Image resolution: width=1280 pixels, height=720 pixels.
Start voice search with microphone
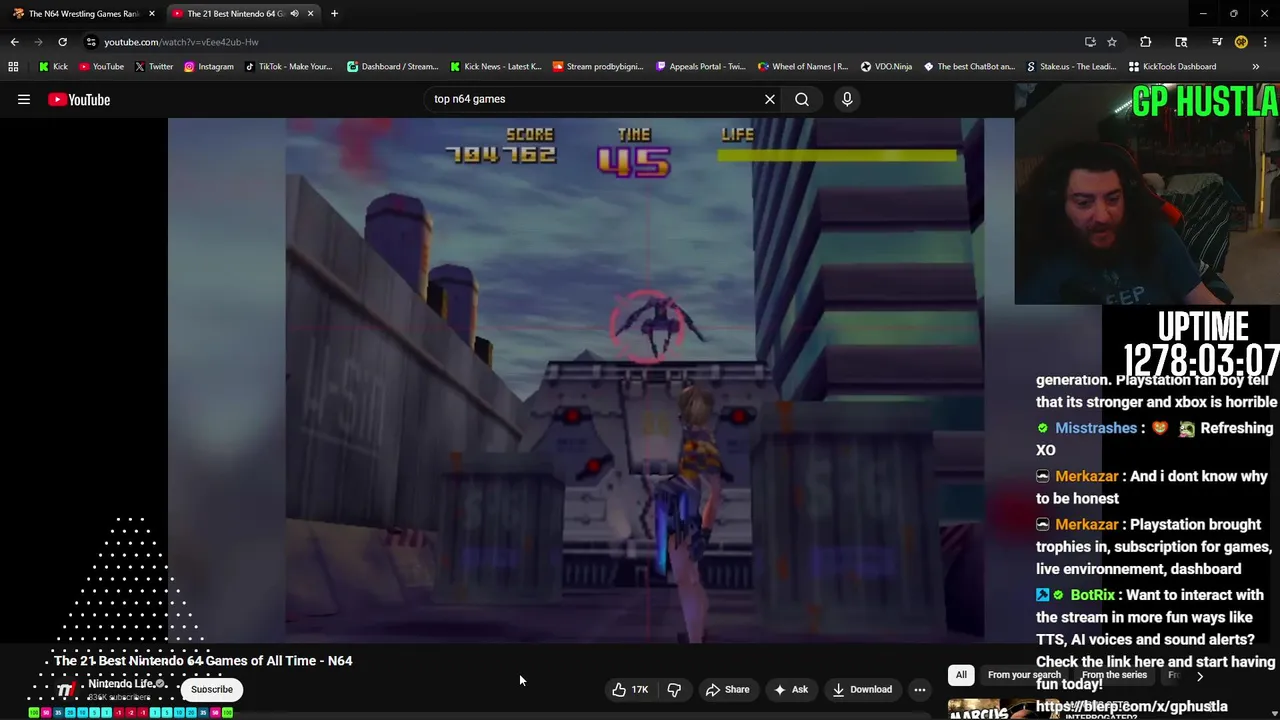[x=847, y=99]
